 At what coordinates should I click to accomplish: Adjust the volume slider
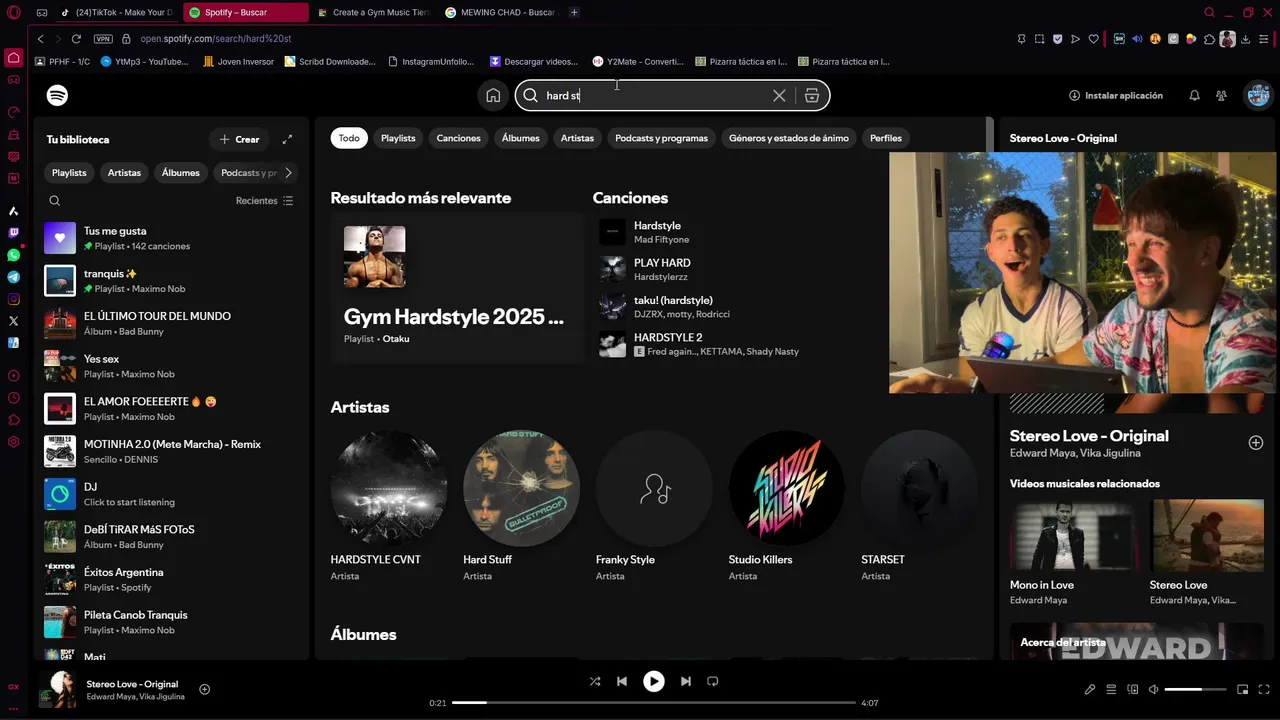pyautogui.click(x=1195, y=689)
